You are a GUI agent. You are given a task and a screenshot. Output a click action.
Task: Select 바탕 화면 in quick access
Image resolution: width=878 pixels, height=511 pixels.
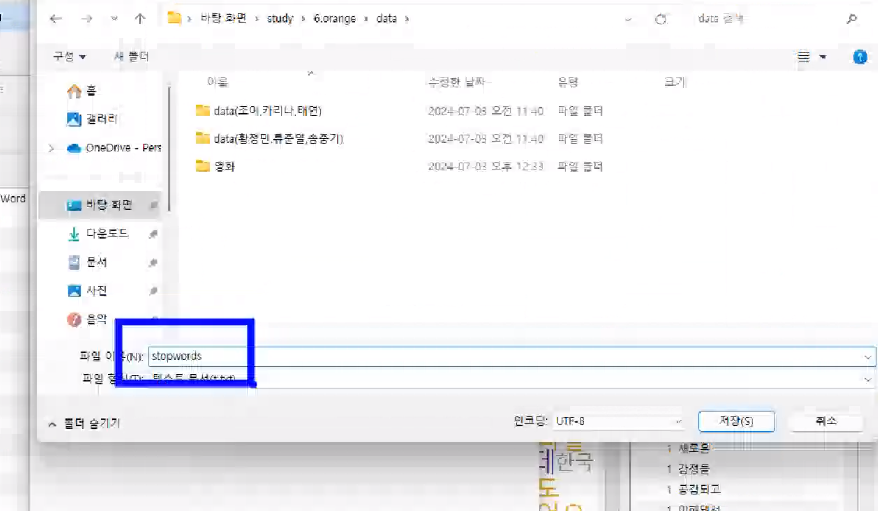pos(100,205)
